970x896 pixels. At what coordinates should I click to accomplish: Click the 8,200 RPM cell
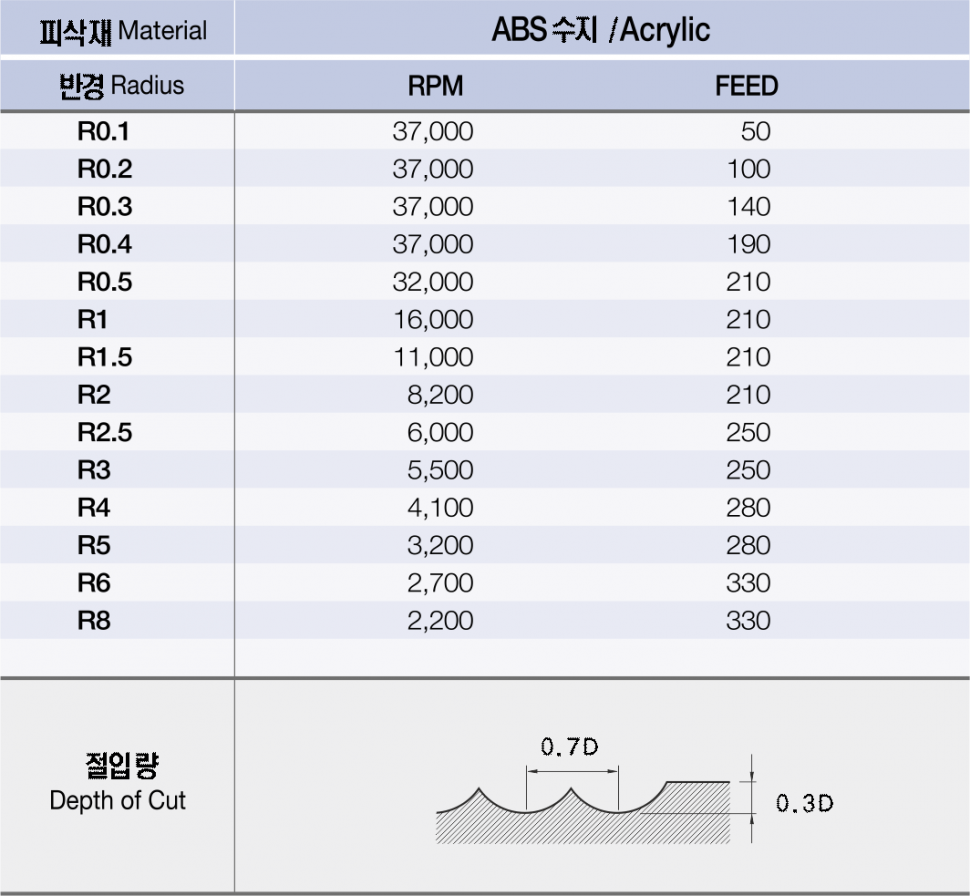pos(440,395)
